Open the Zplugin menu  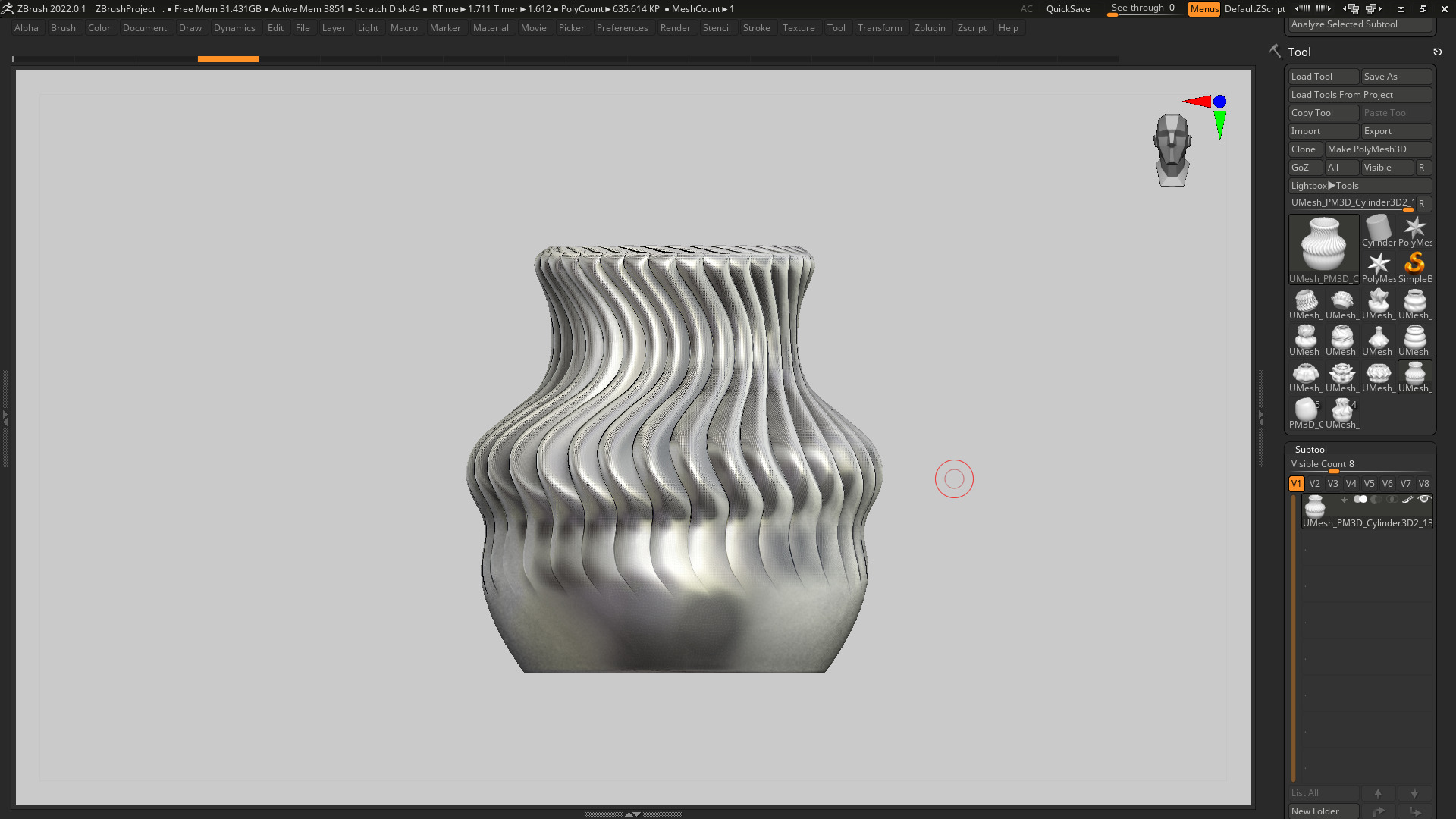point(930,27)
